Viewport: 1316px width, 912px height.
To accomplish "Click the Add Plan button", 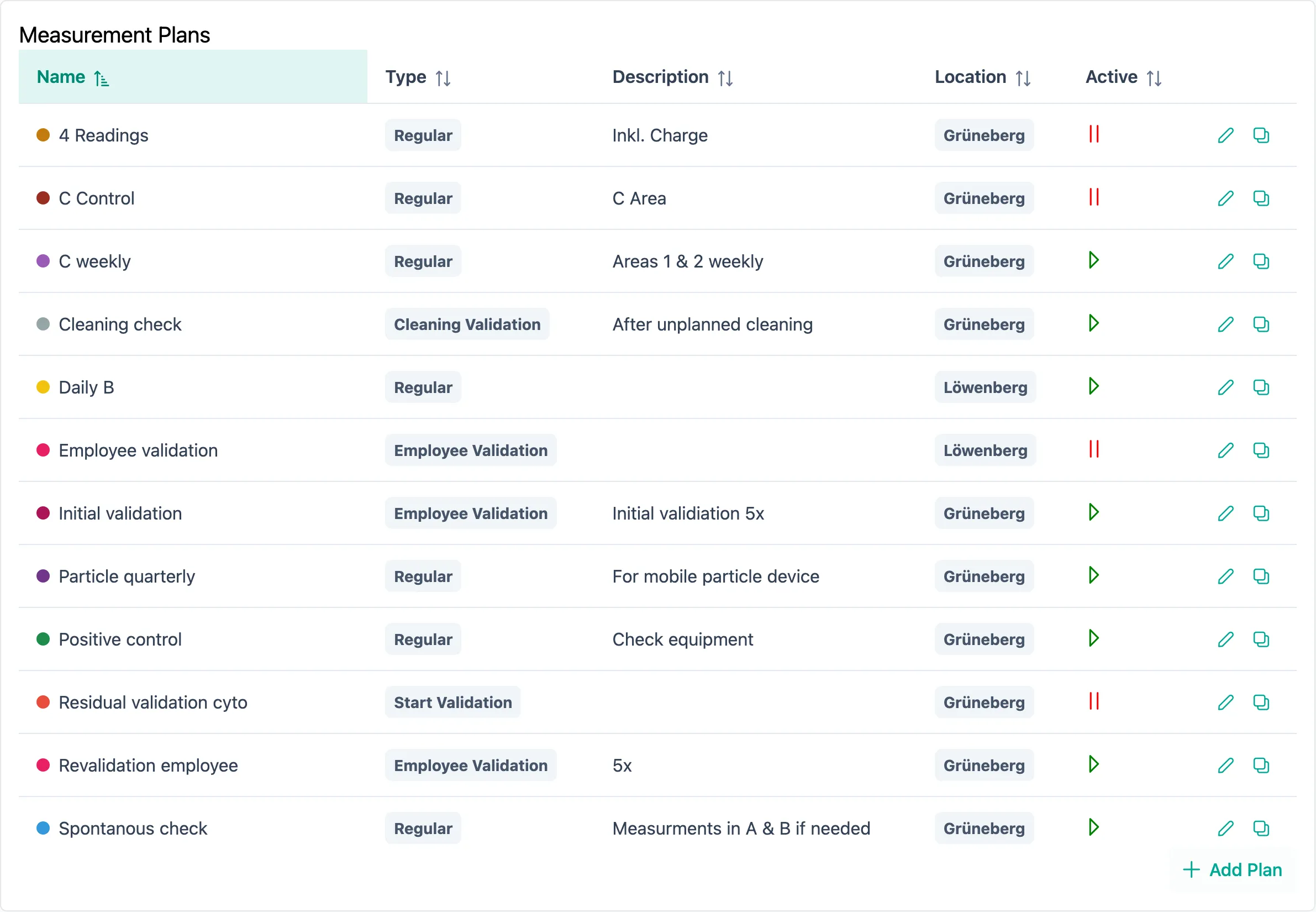I will (x=1231, y=869).
